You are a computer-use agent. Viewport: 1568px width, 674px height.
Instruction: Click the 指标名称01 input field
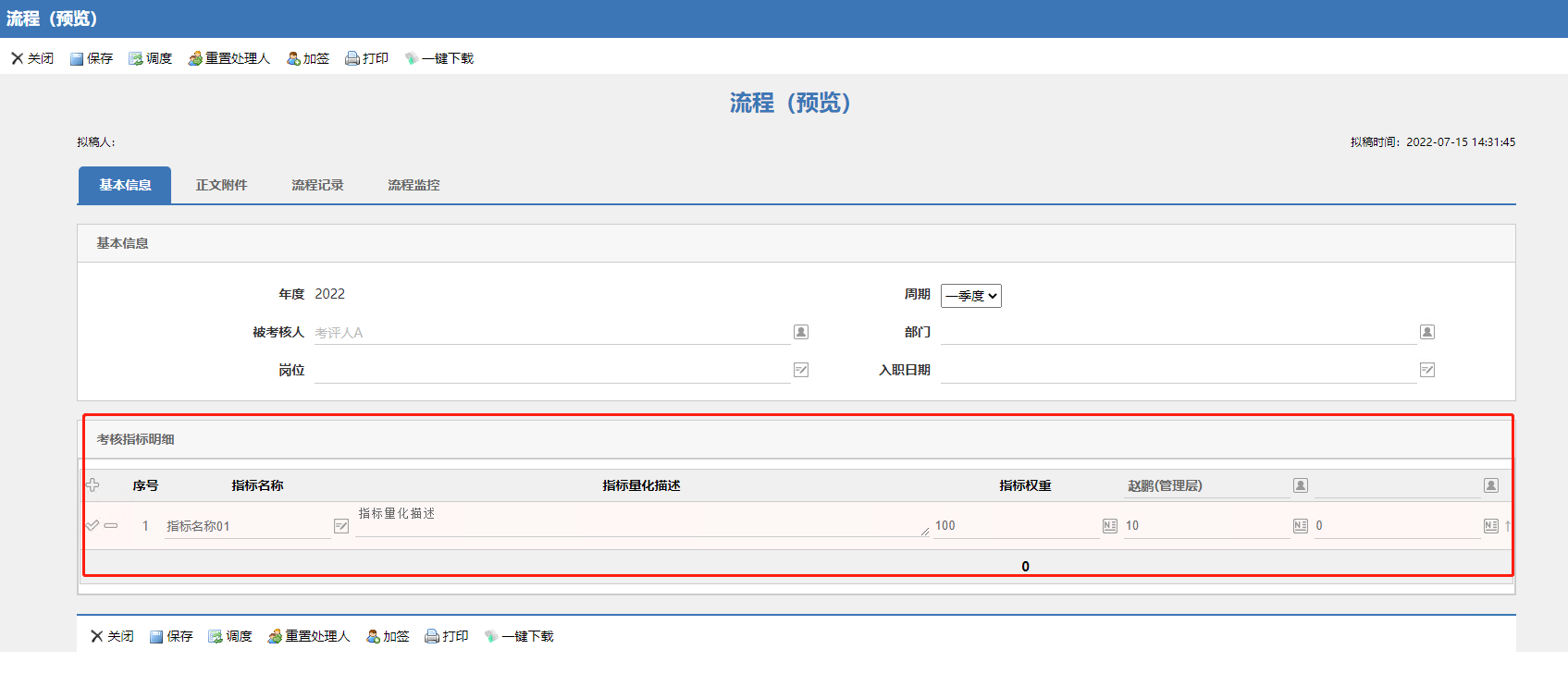pyautogui.click(x=247, y=526)
